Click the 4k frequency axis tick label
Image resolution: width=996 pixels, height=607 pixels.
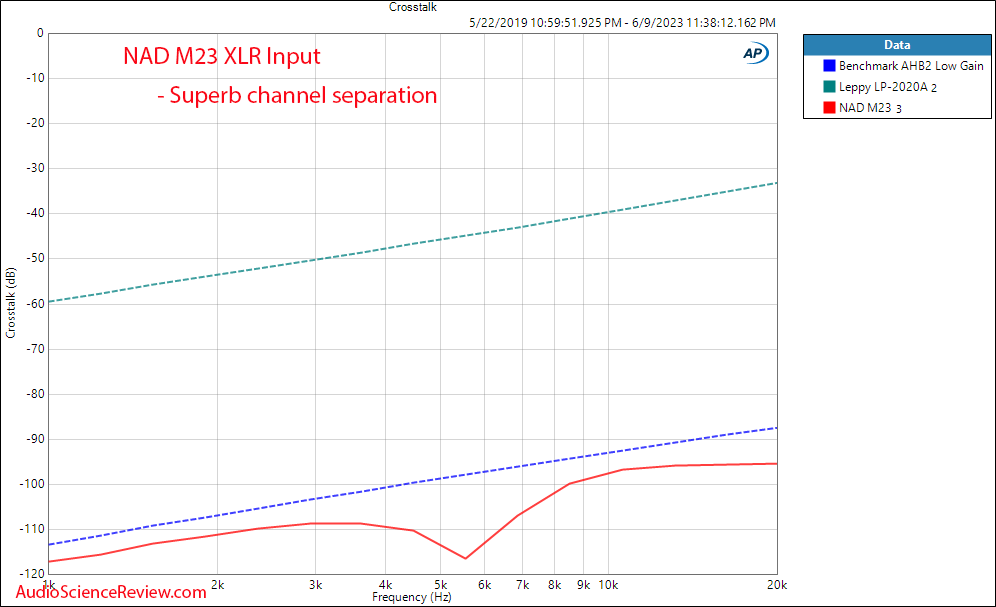385,585
